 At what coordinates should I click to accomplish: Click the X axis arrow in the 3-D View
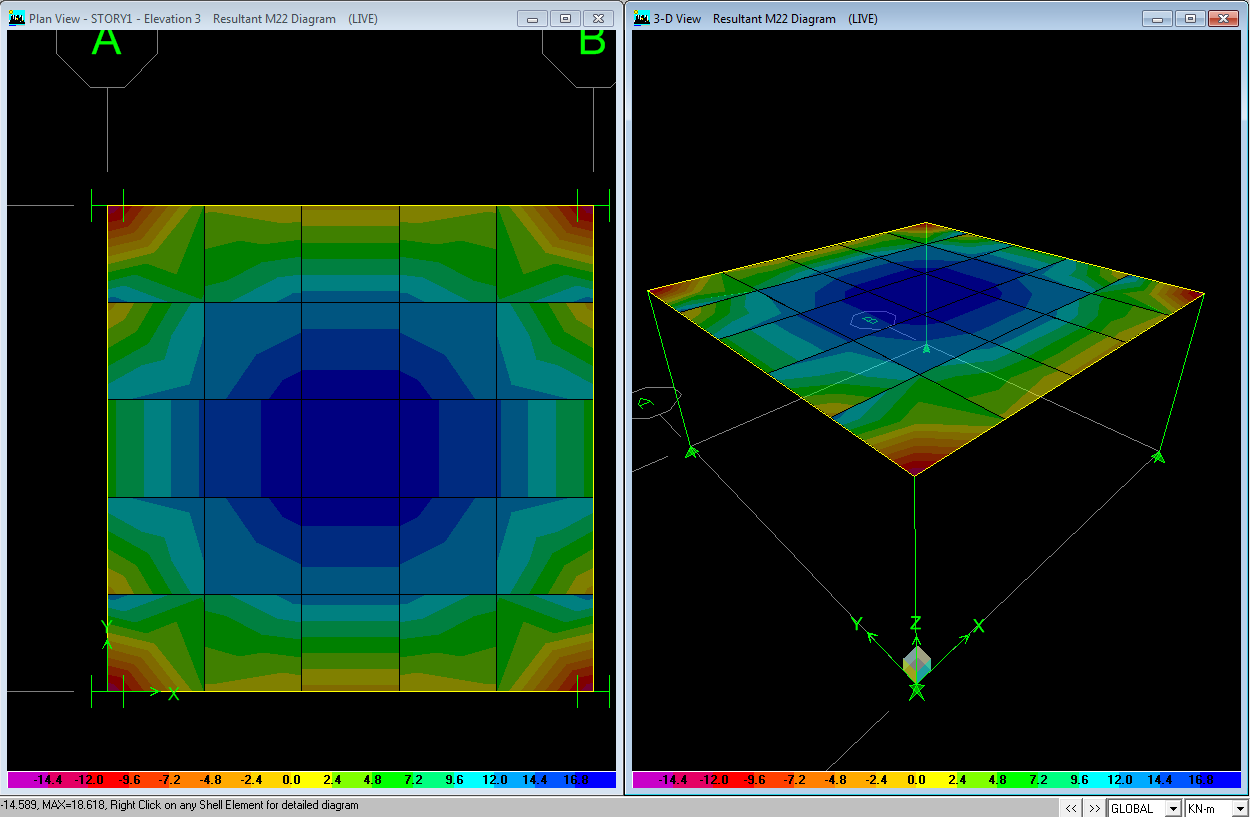tap(978, 627)
